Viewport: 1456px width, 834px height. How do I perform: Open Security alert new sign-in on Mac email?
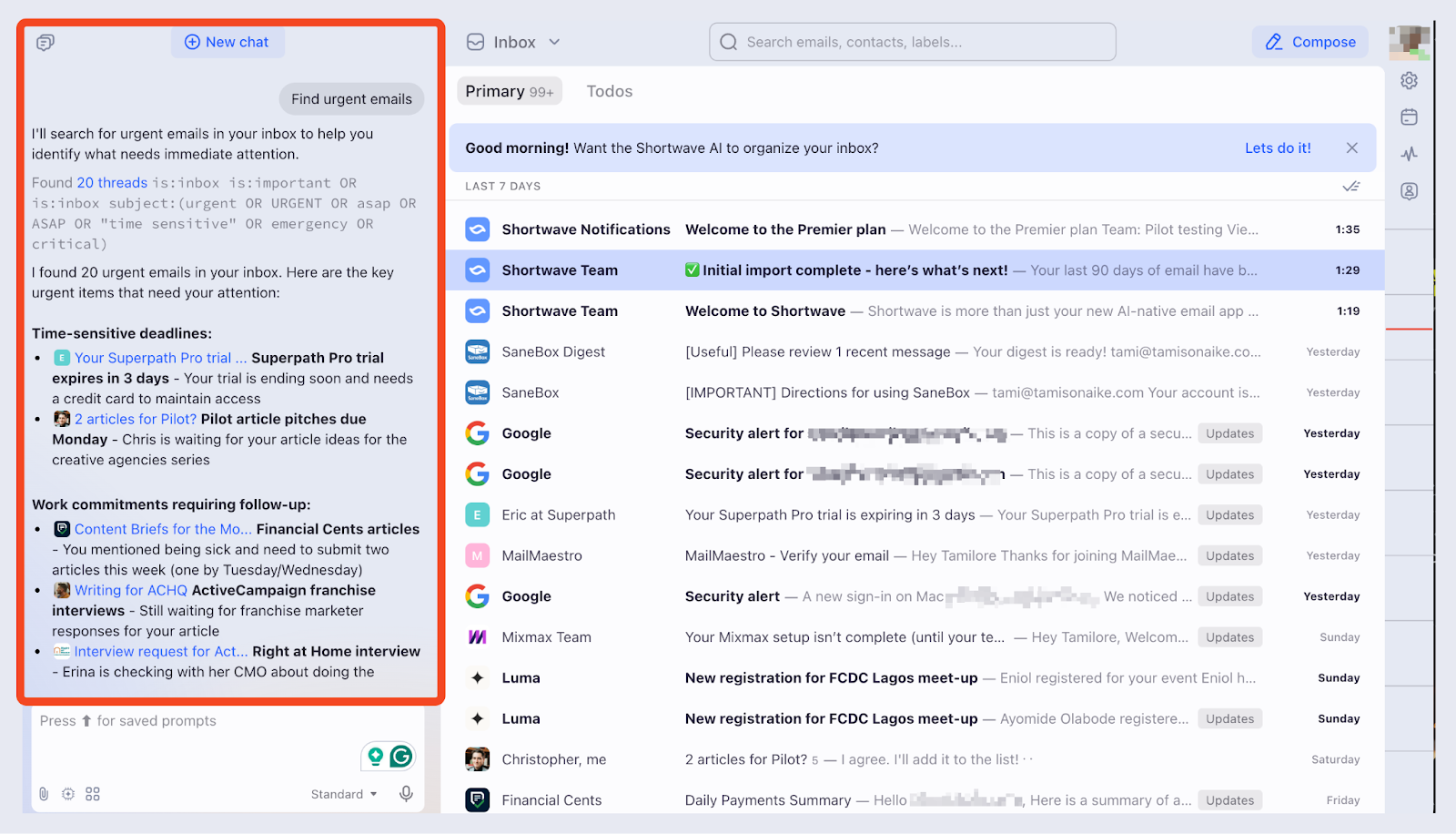point(915,596)
